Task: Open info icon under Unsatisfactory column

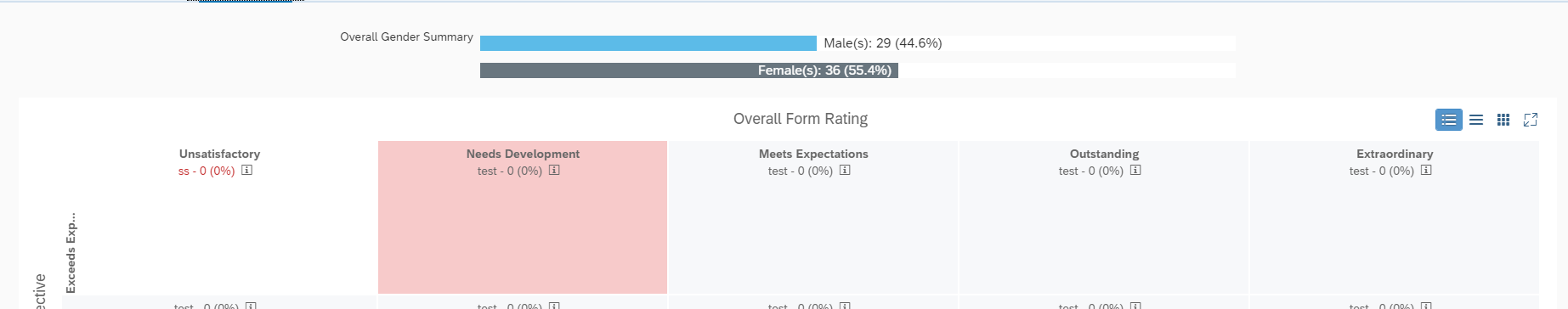Action: coord(246,170)
